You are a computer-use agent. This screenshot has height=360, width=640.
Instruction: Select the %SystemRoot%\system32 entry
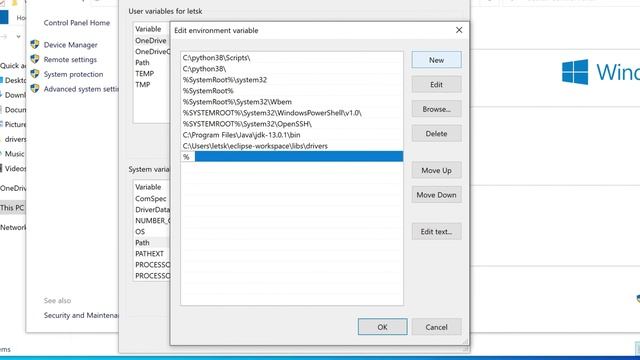(x=291, y=80)
